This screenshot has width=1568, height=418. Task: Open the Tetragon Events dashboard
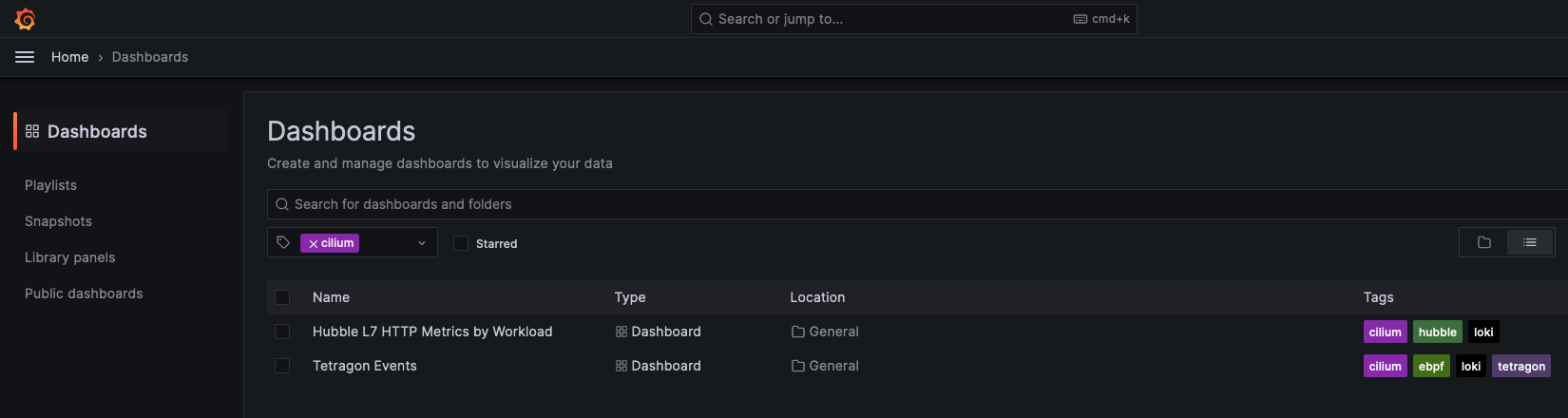point(365,366)
